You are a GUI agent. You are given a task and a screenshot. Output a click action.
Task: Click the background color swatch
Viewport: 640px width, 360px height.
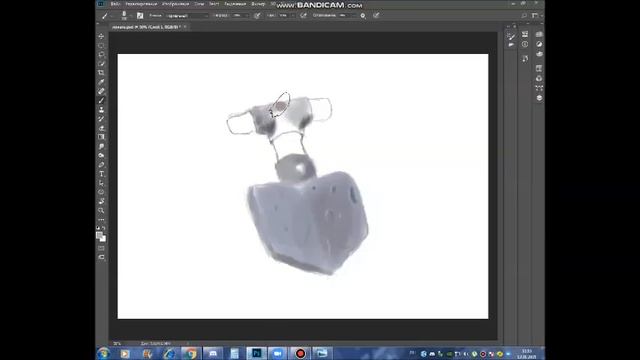pyautogui.click(x=103, y=239)
